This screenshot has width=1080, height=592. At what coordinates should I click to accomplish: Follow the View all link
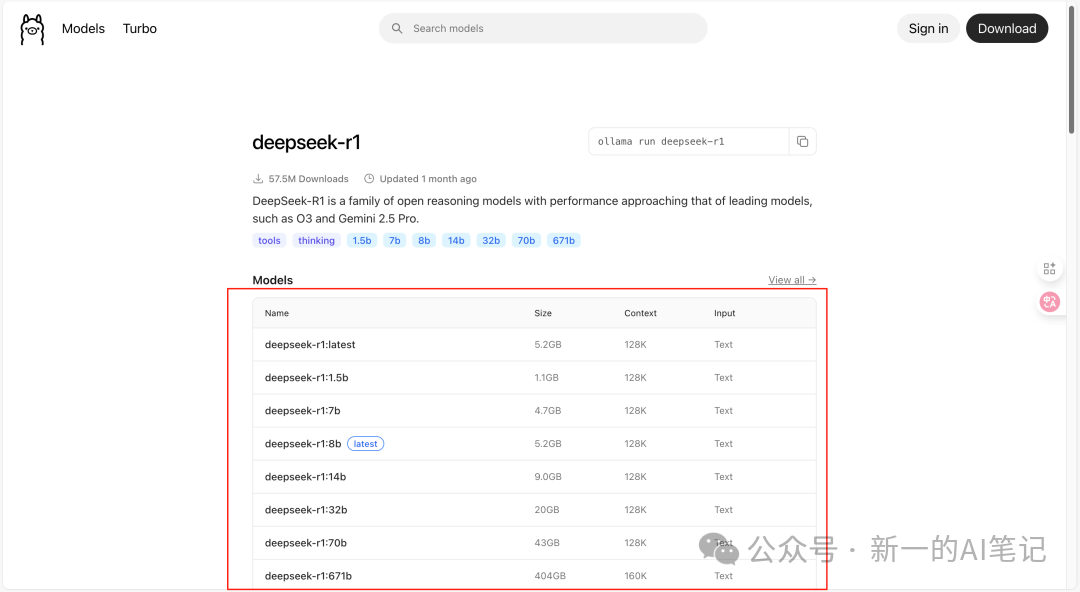792,280
